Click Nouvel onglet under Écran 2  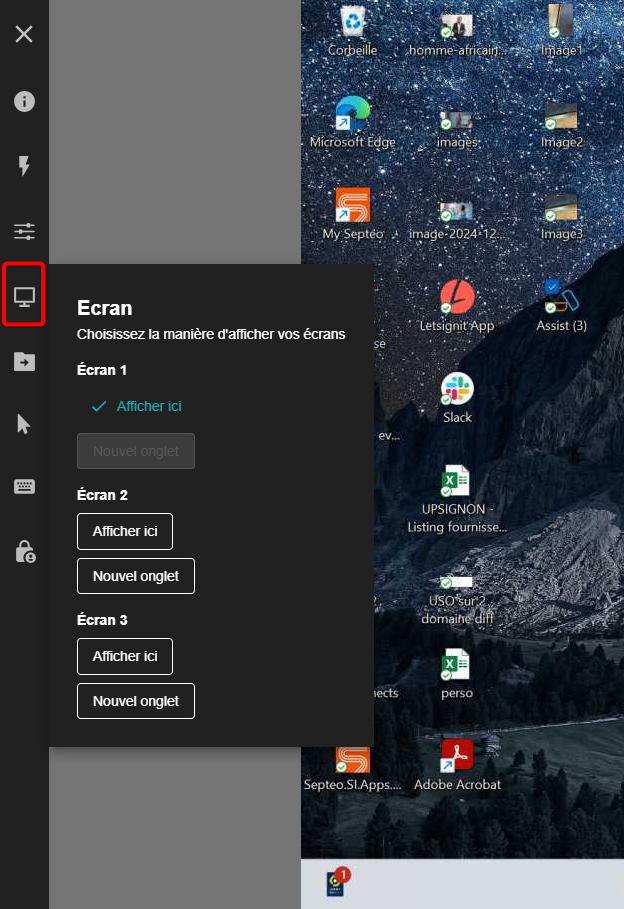tap(136, 576)
